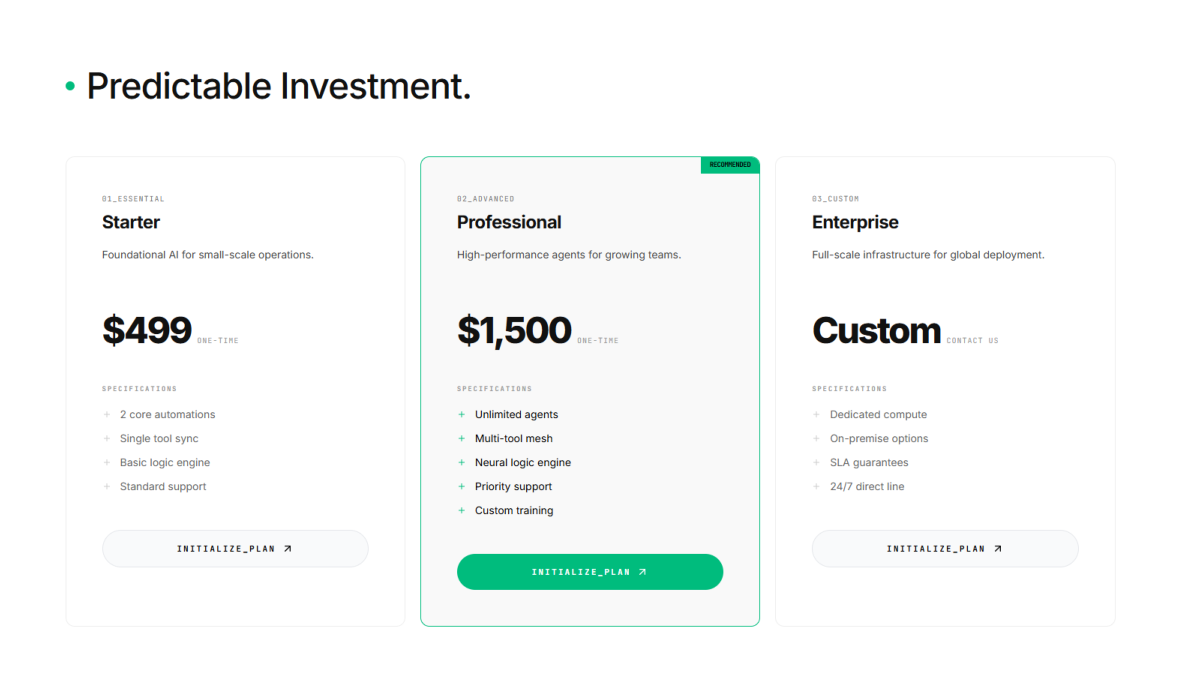Image resolution: width=1200 pixels, height=675 pixels.
Task: Click the green dot beside Predictable Investment
Action: point(70,87)
